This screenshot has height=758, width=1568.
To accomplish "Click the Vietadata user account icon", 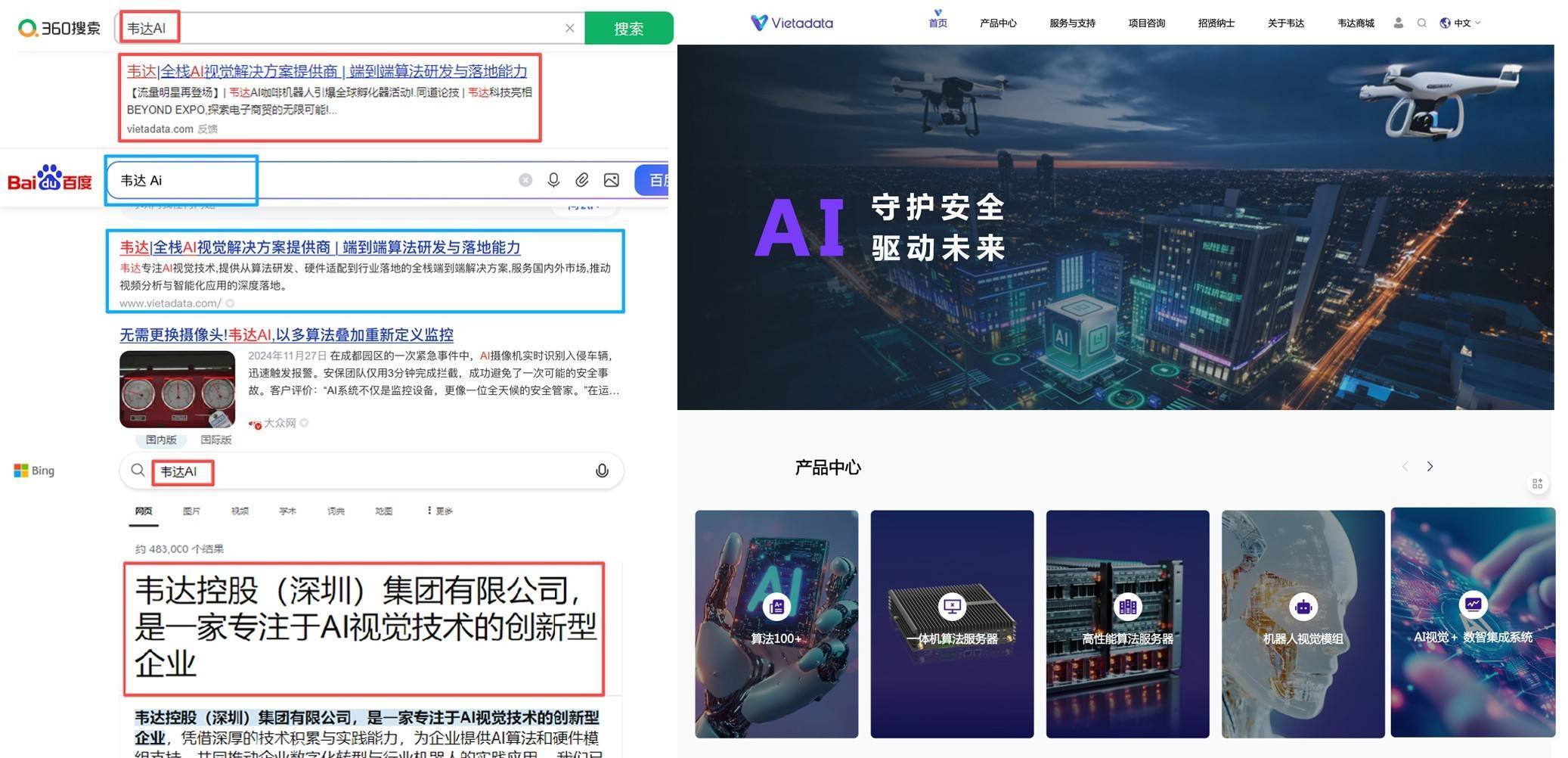I will pos(1398,23).
